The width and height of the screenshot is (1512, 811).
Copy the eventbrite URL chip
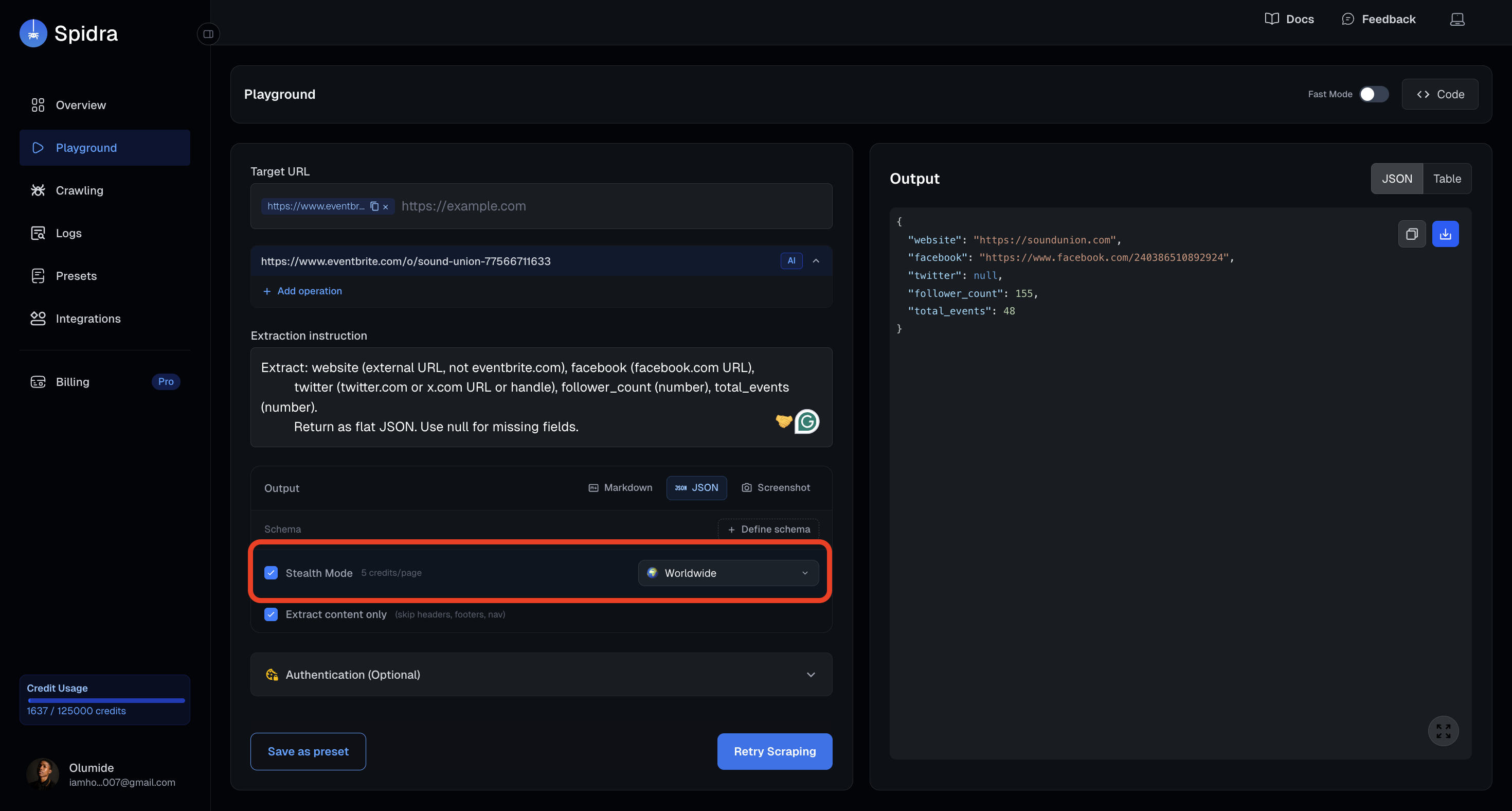click(374, 206)
